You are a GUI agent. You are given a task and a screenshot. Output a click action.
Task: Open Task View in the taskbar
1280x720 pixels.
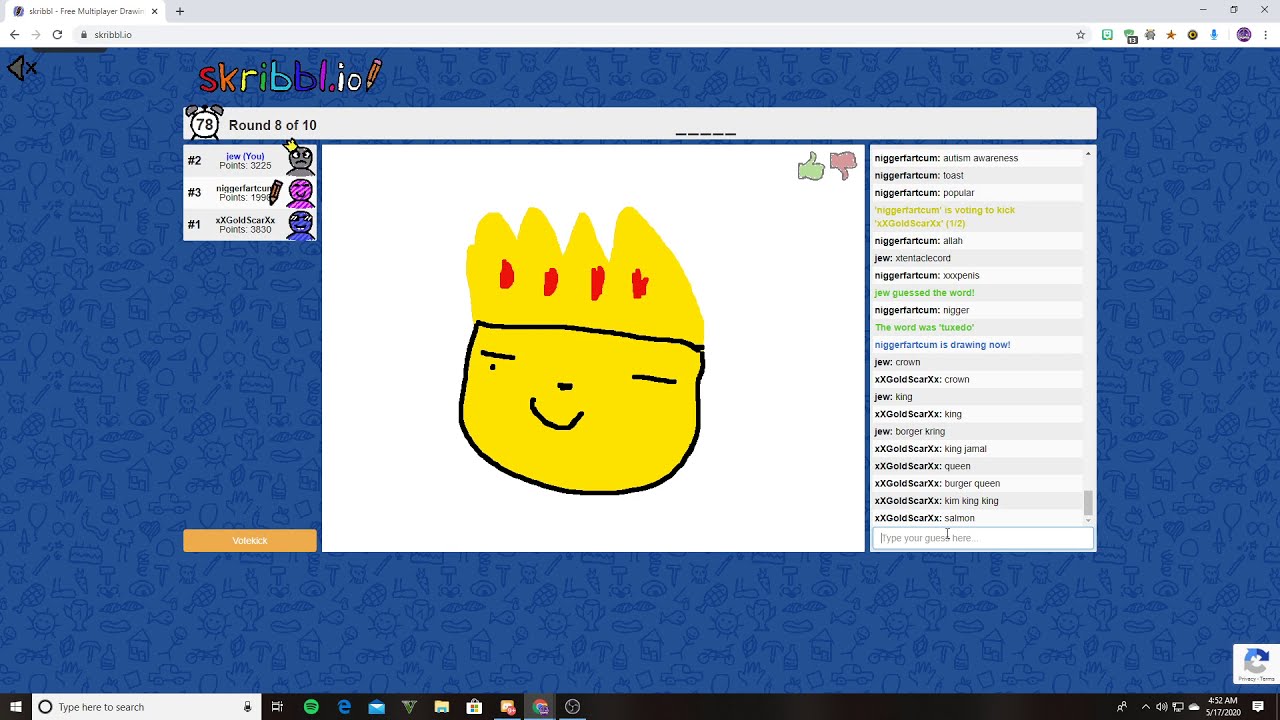point(277,707)
